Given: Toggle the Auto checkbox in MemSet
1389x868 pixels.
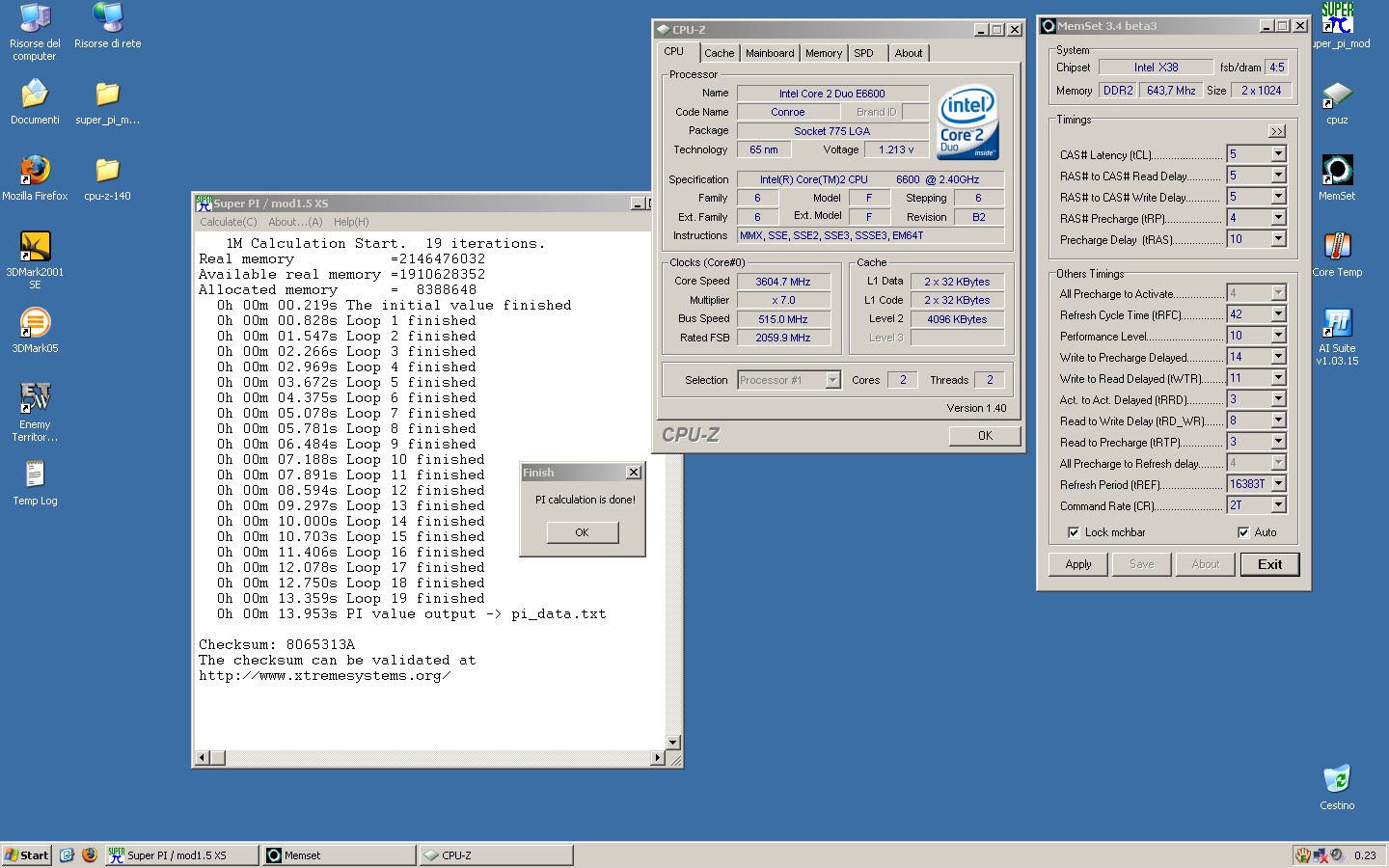Looking at the screenshot, I should 1243,532.
